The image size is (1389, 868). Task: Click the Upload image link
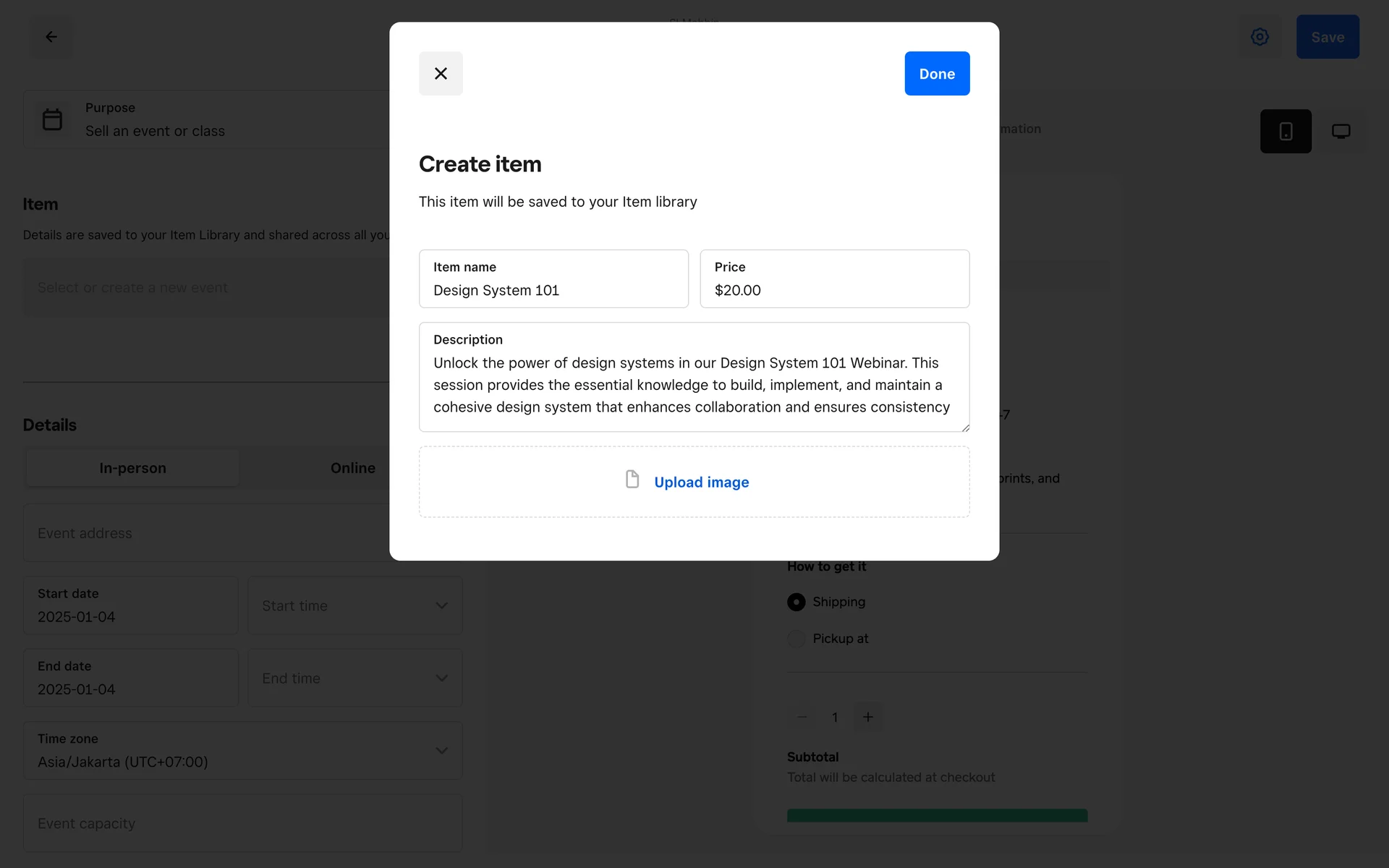701,482
